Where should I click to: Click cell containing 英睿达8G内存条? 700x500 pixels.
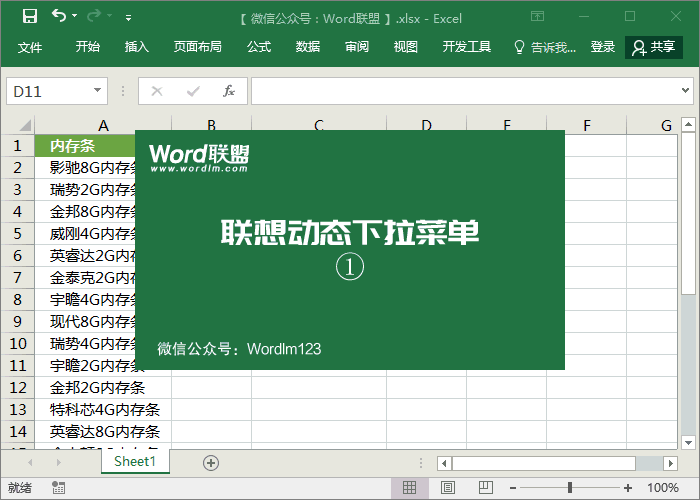click(103, 431)
